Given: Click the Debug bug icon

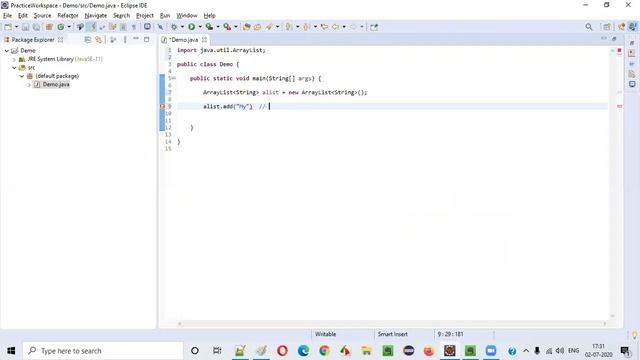Looking at the screenshot, I should point(174,27).
